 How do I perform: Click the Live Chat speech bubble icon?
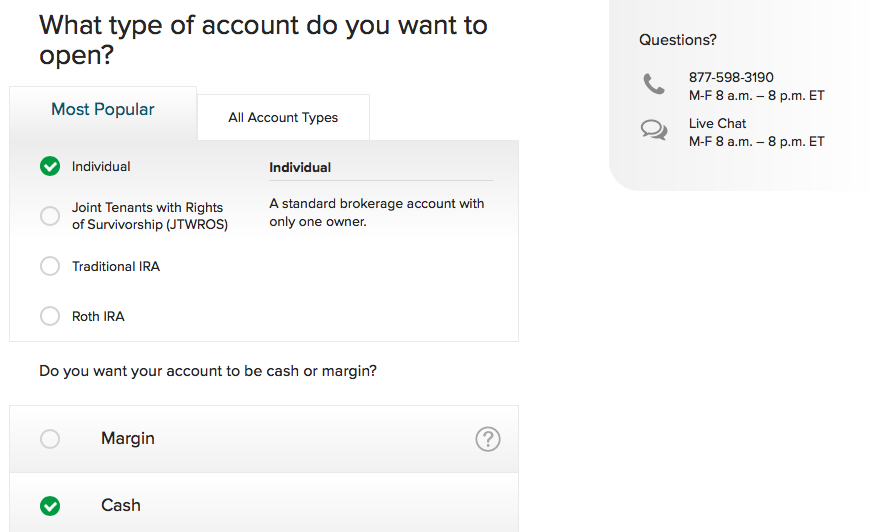654,130
